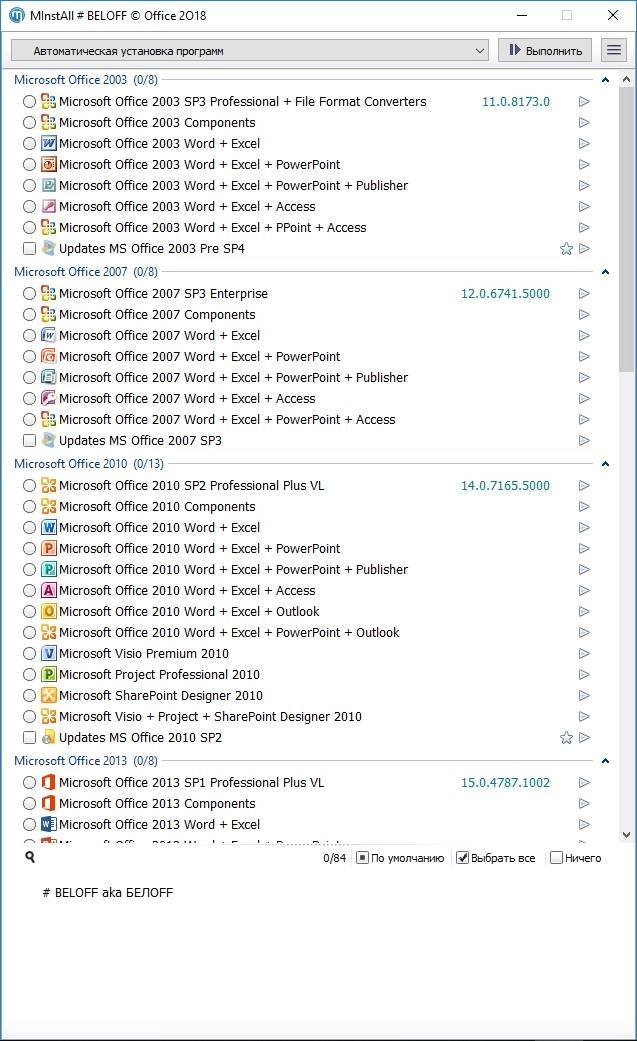Select Office 2010 Word + Excel radio button
The image size is (637, 1041).
coord(29,528)
